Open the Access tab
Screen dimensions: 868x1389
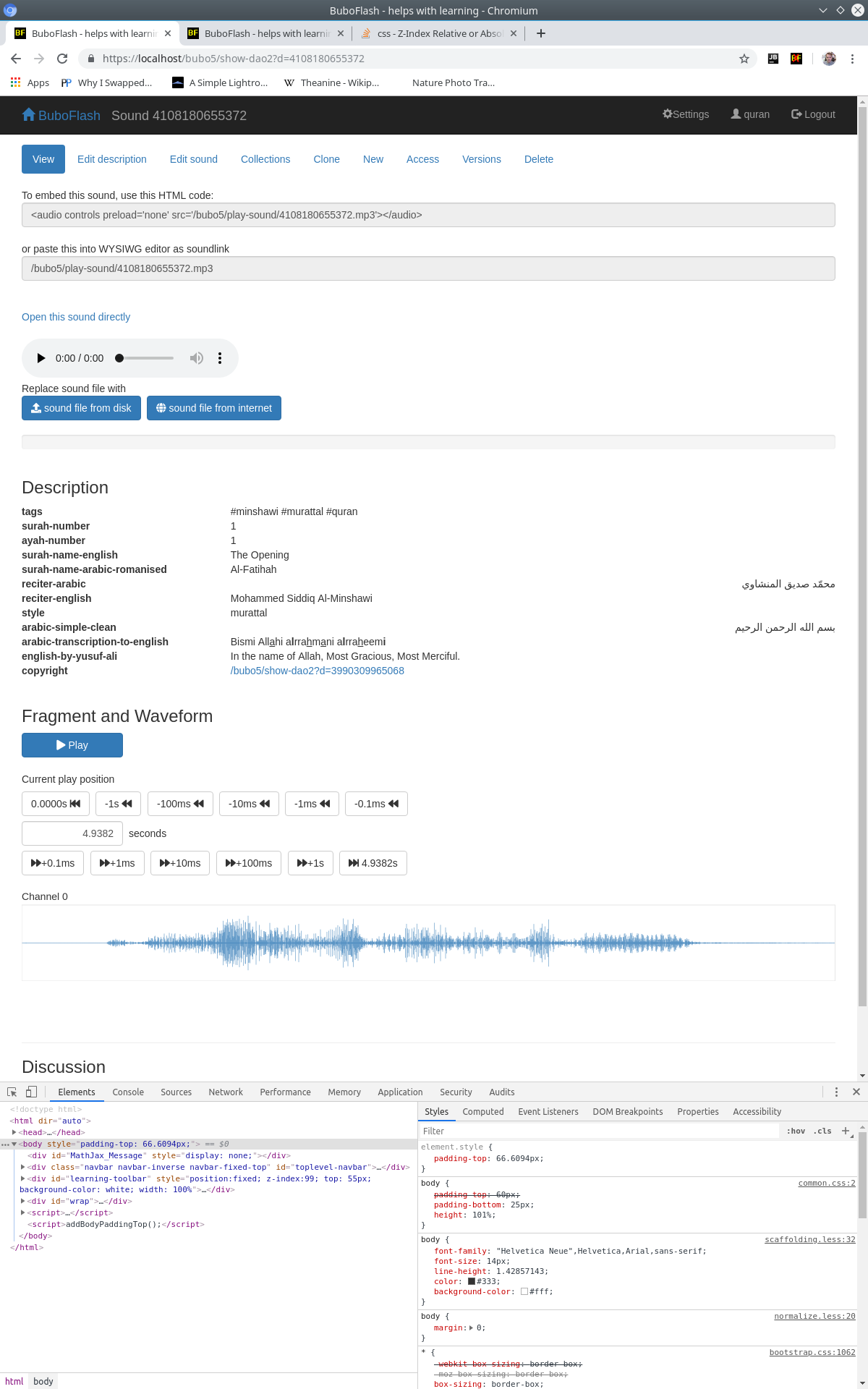422,159
